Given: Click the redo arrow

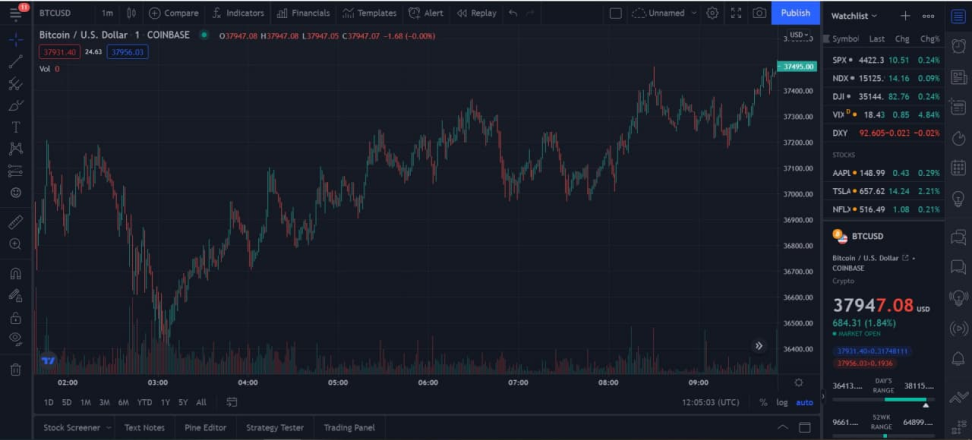Looking at the screenshot, I should tap(529, 13).
